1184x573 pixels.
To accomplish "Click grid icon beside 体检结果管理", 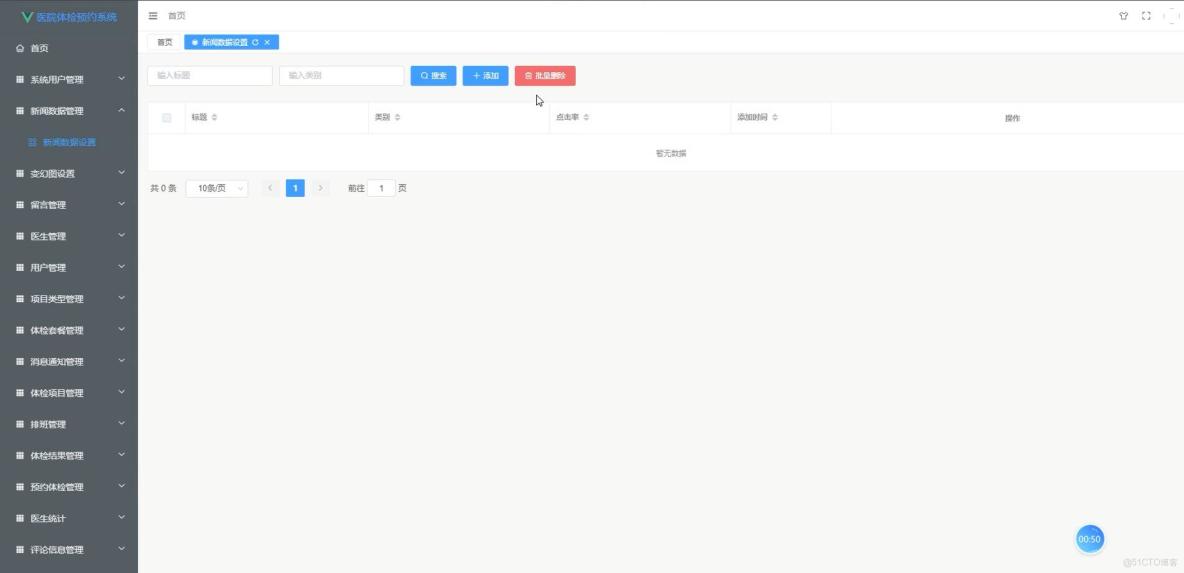I will point(20,456).
